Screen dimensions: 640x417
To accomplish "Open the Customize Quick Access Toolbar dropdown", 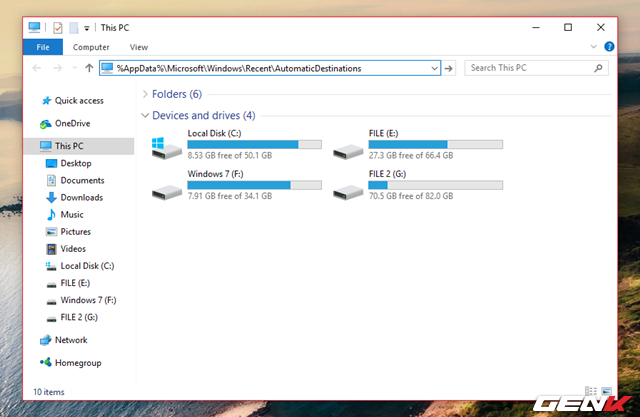I will (87, 28).
